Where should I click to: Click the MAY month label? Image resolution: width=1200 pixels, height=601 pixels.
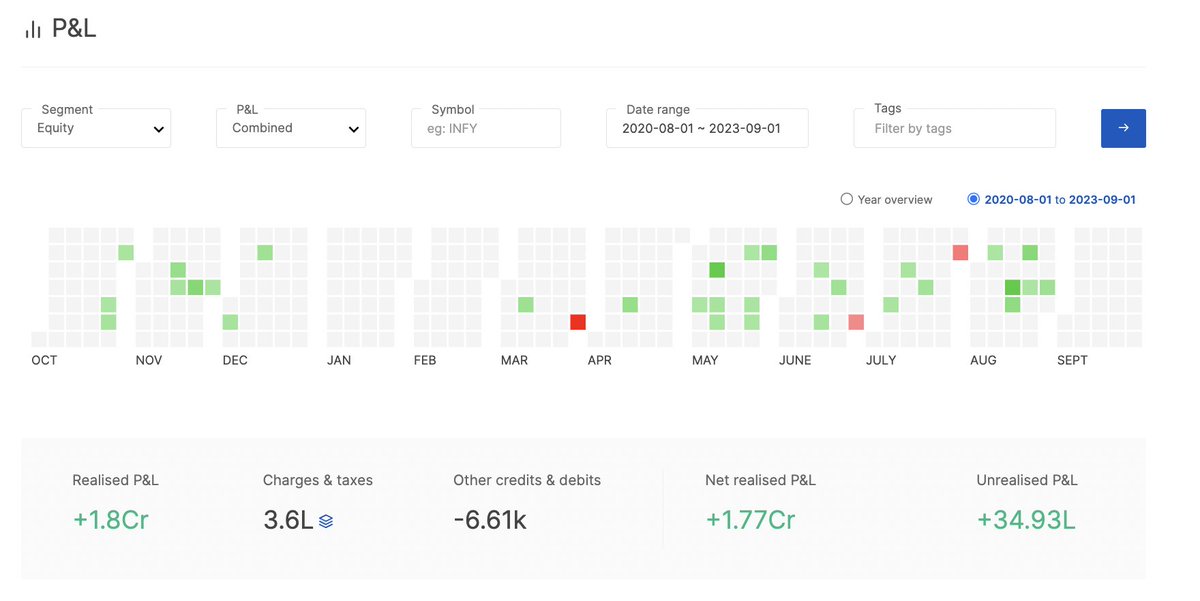coord(705,360)
